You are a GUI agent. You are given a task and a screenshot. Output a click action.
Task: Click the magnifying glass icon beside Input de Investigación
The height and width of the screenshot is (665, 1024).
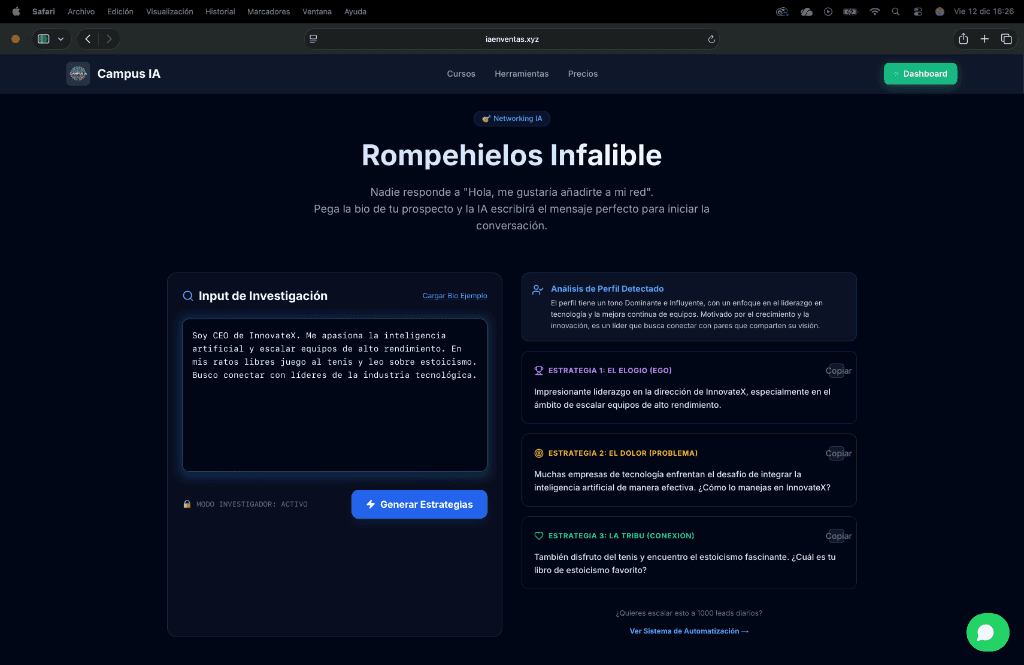pyautogui.click(x=187, y=295)
